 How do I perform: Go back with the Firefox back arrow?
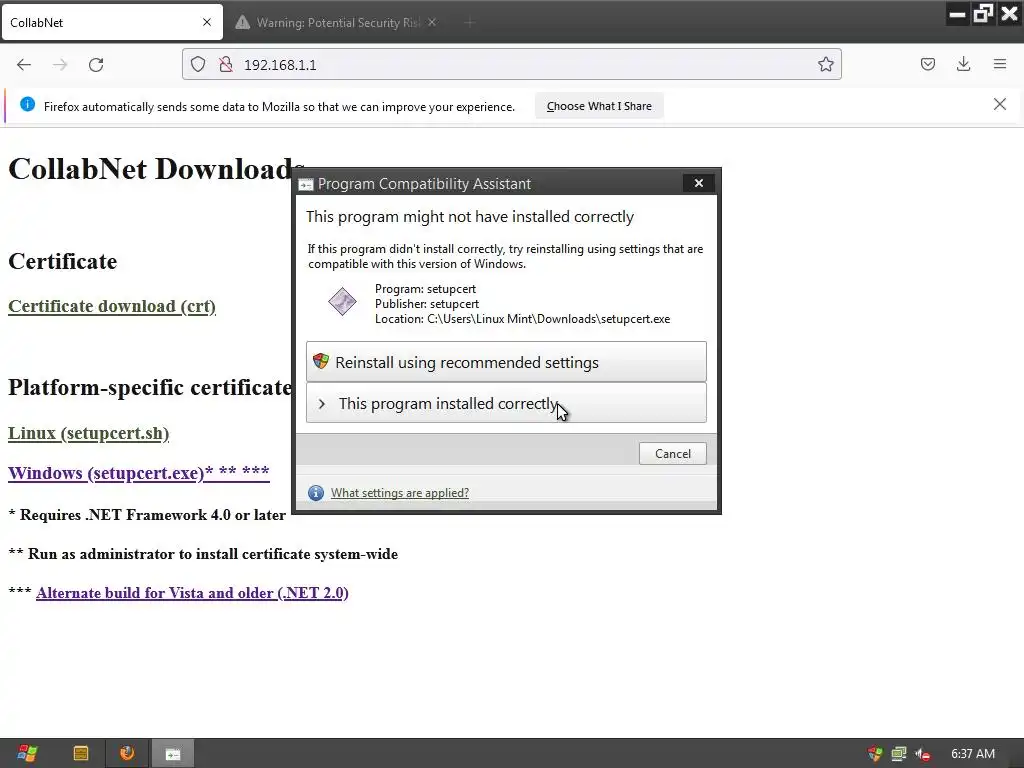click(24, 65)
